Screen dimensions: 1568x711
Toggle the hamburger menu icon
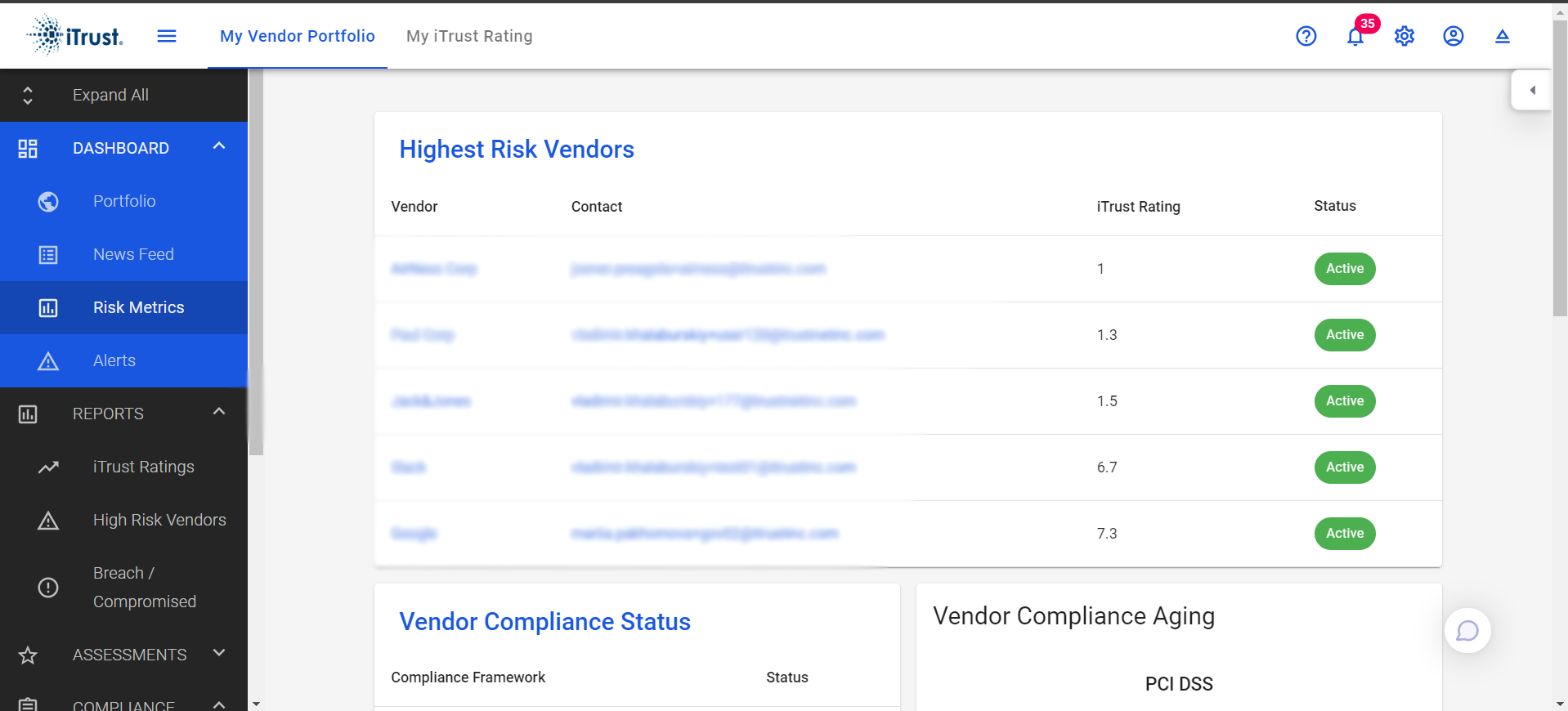pos(167,36)
